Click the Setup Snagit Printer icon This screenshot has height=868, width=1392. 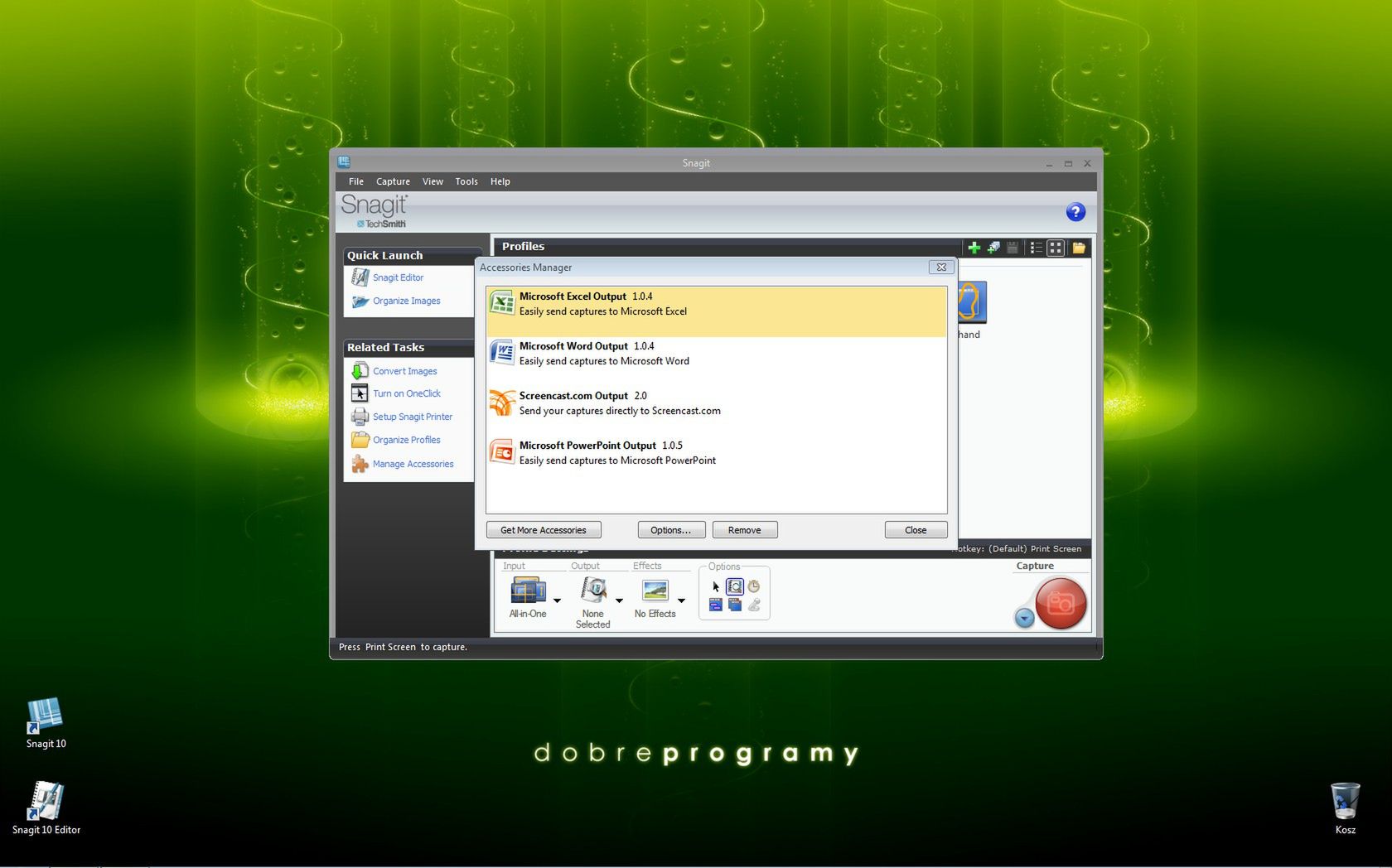pyautogui.click(x=360, y=417)
